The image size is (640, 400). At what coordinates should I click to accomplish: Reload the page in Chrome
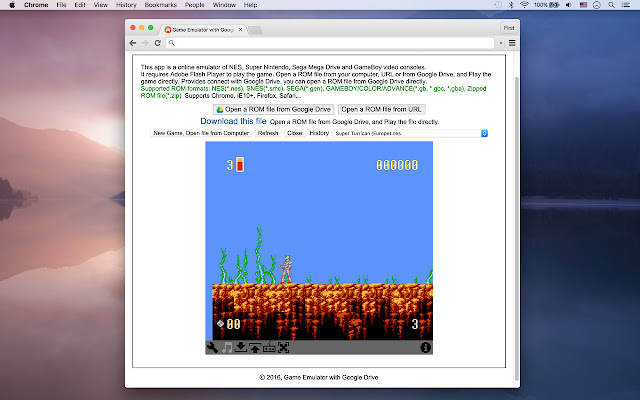tap(158, 43)
